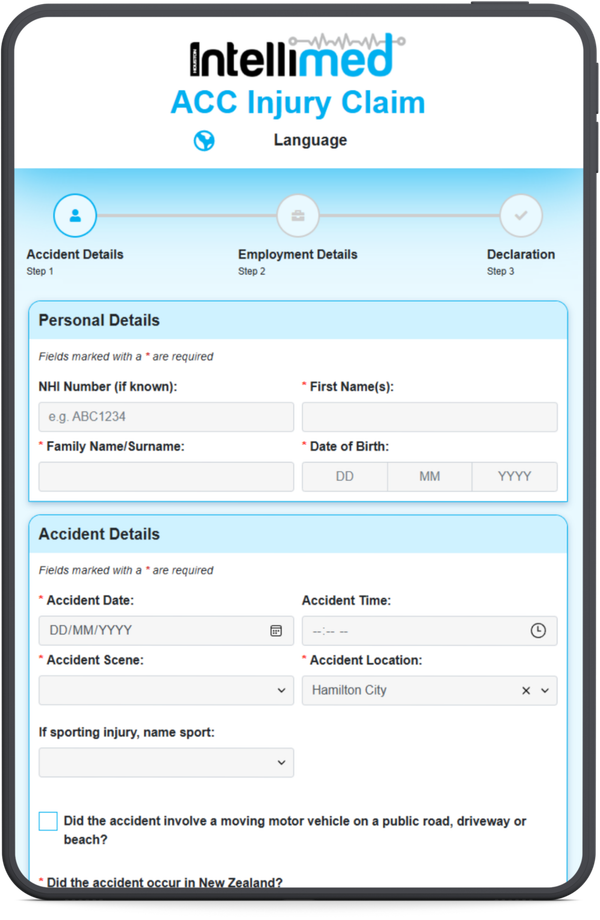
Task: Click the Accident Date input field
Action: pyautogui.click(x=166, y=631)
